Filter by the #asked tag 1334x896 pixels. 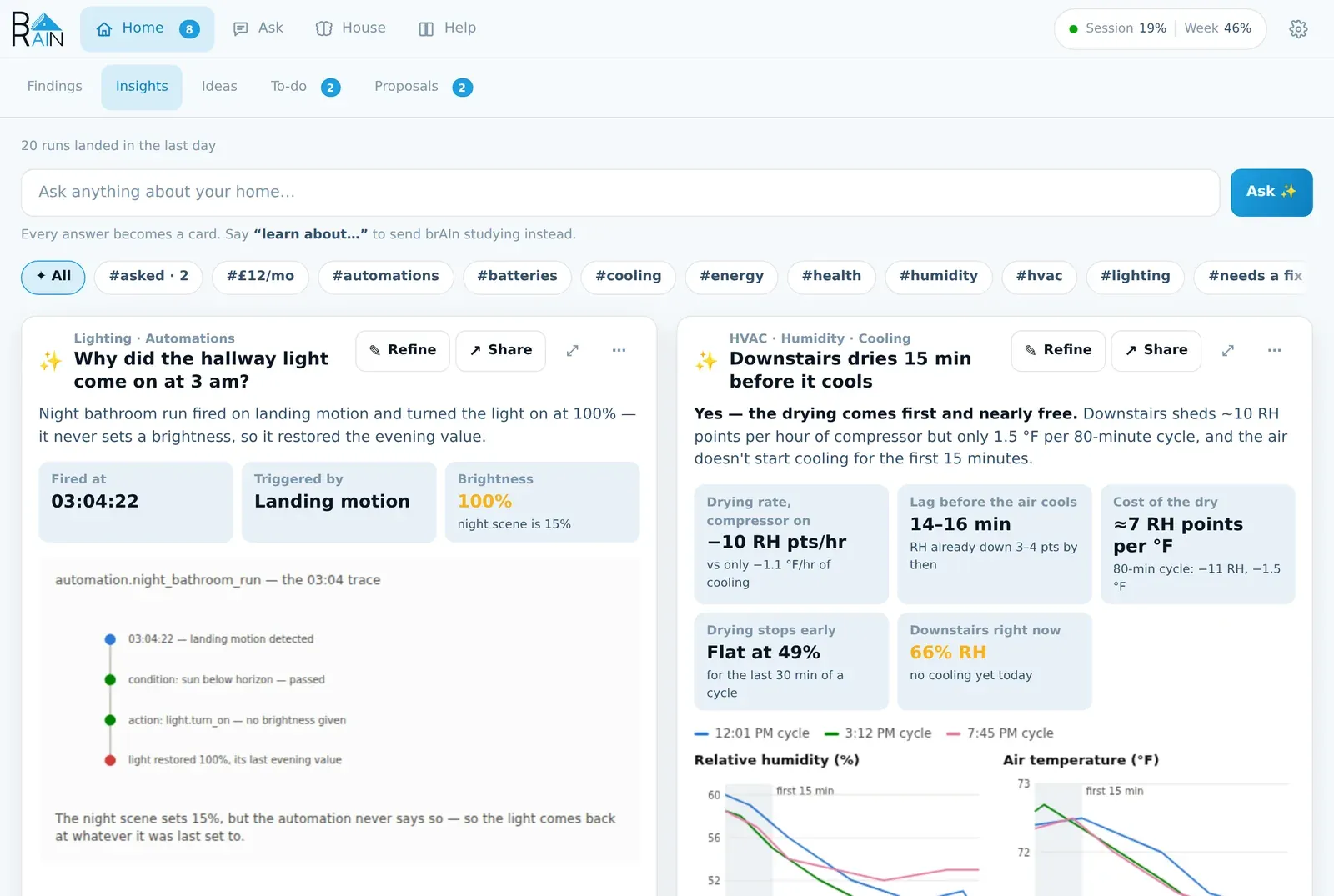[x=148, y=277]
